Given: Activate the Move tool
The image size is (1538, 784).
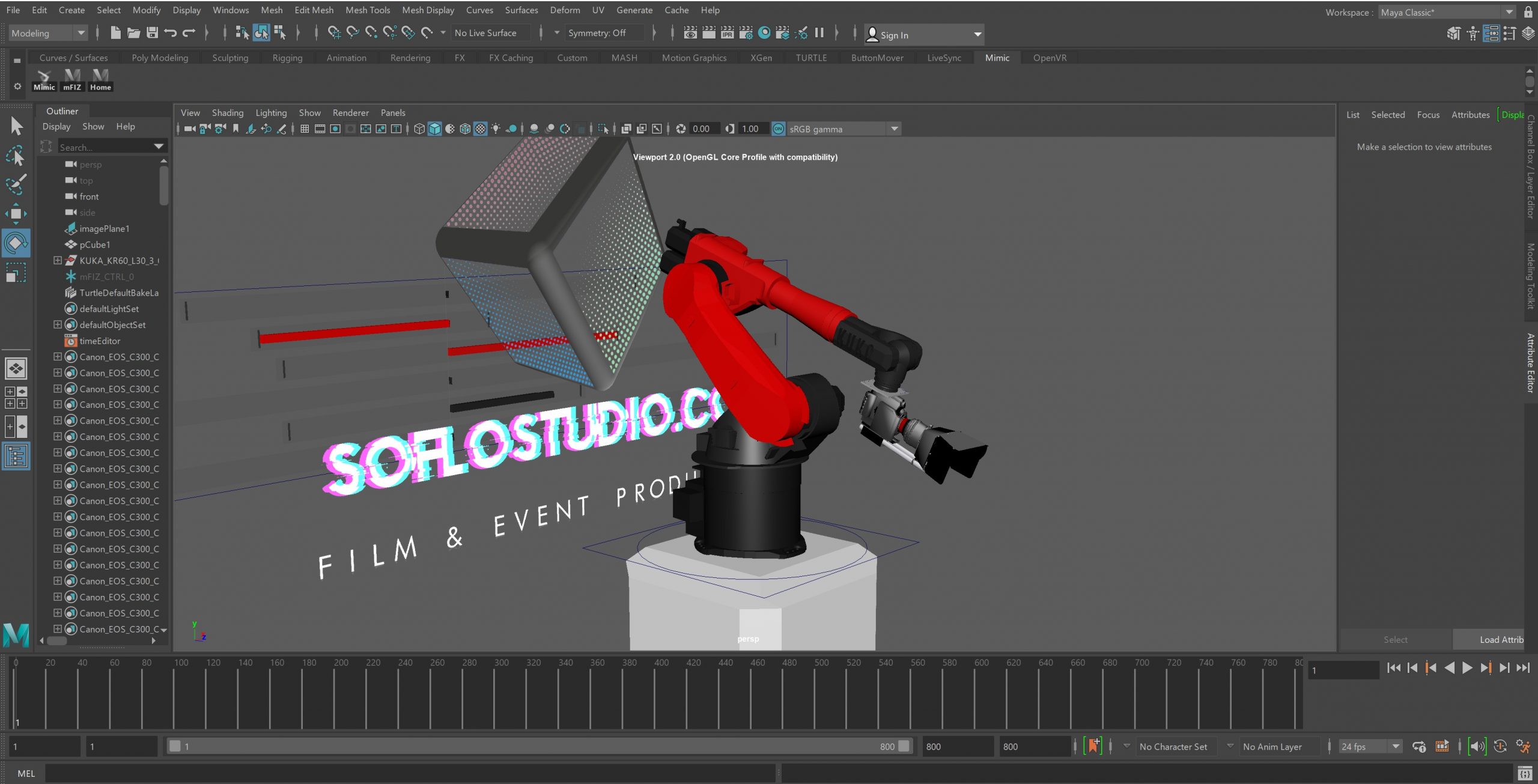Looking at the screenshot, I should pos(16,214).
